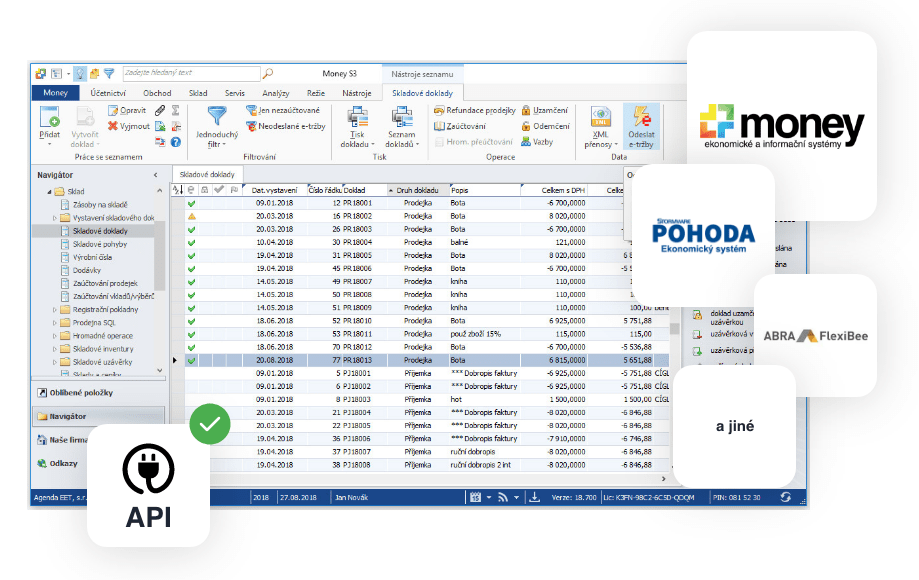Viewport: 919px width, 580px height.
Task: Expand the Prodejna SQL folder
Action: tap(55, 323)
